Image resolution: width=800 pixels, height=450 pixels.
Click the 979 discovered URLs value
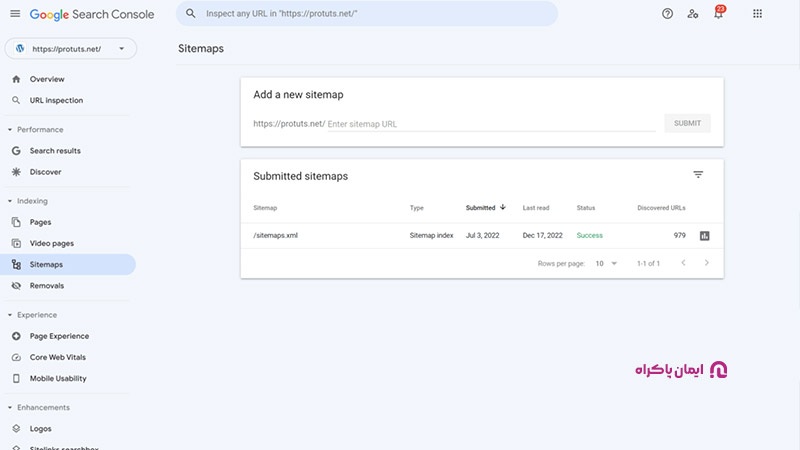[679, 236]
